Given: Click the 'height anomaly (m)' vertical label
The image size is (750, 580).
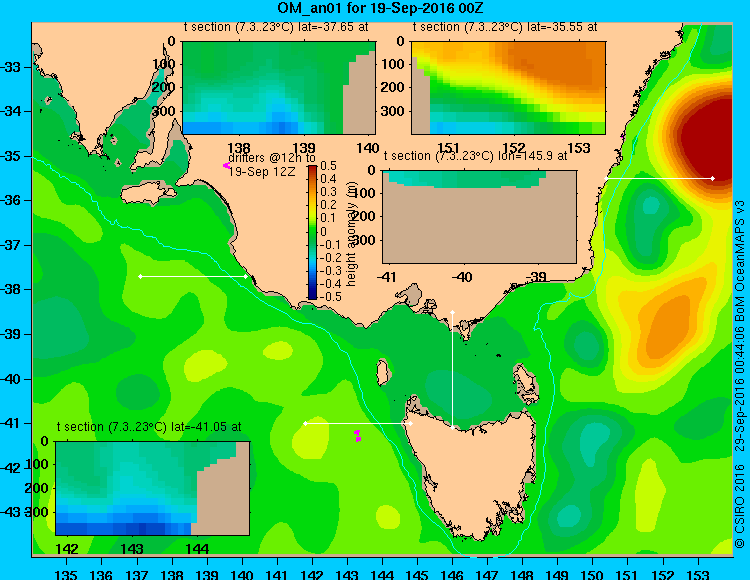Looking at the screenshot, I should coord(351,235).
